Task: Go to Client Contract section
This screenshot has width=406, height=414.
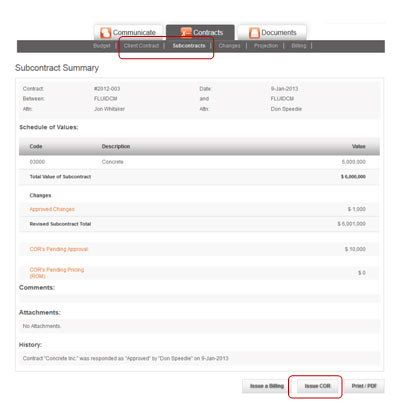Action: click(x=141, y=46)
